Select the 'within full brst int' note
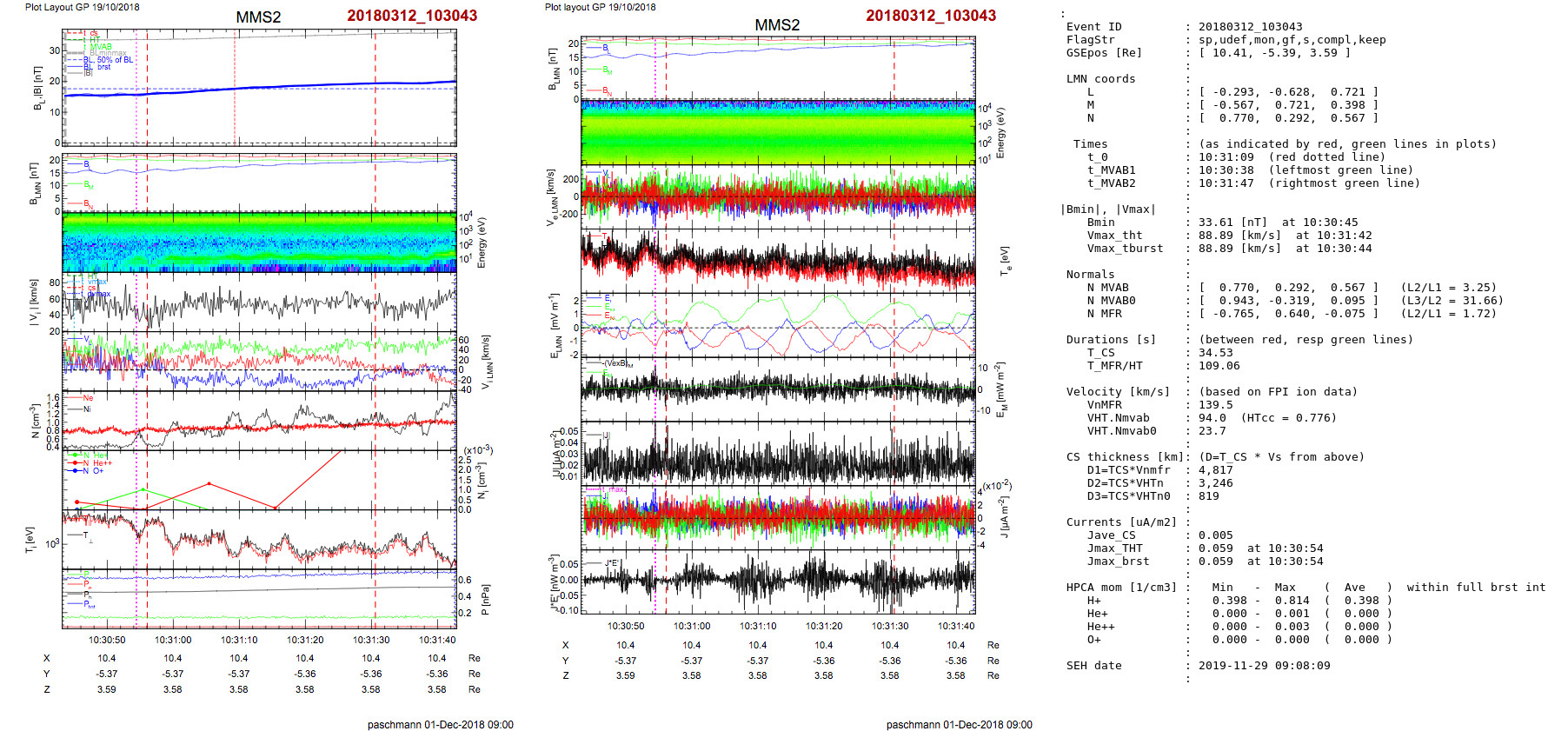 point(1476,588)
